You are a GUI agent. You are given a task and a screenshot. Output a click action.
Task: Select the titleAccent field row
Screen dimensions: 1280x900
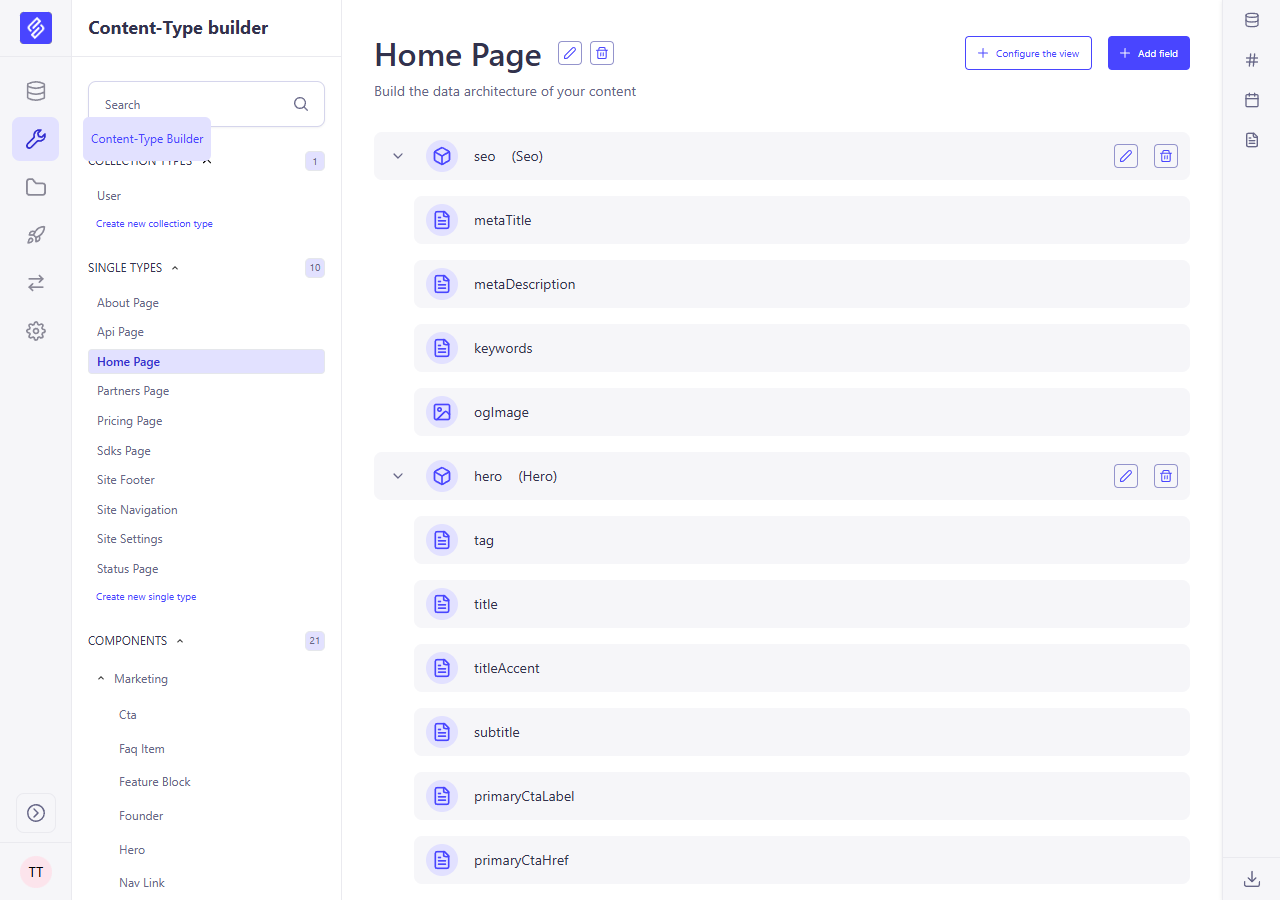(802, 668)
